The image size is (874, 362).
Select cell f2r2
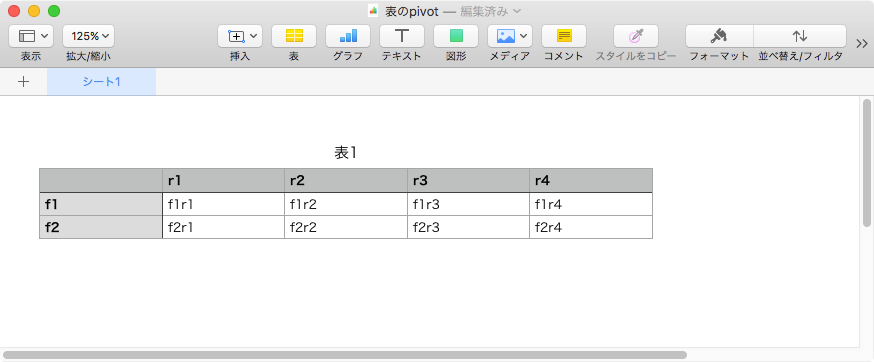pos(346,227)
